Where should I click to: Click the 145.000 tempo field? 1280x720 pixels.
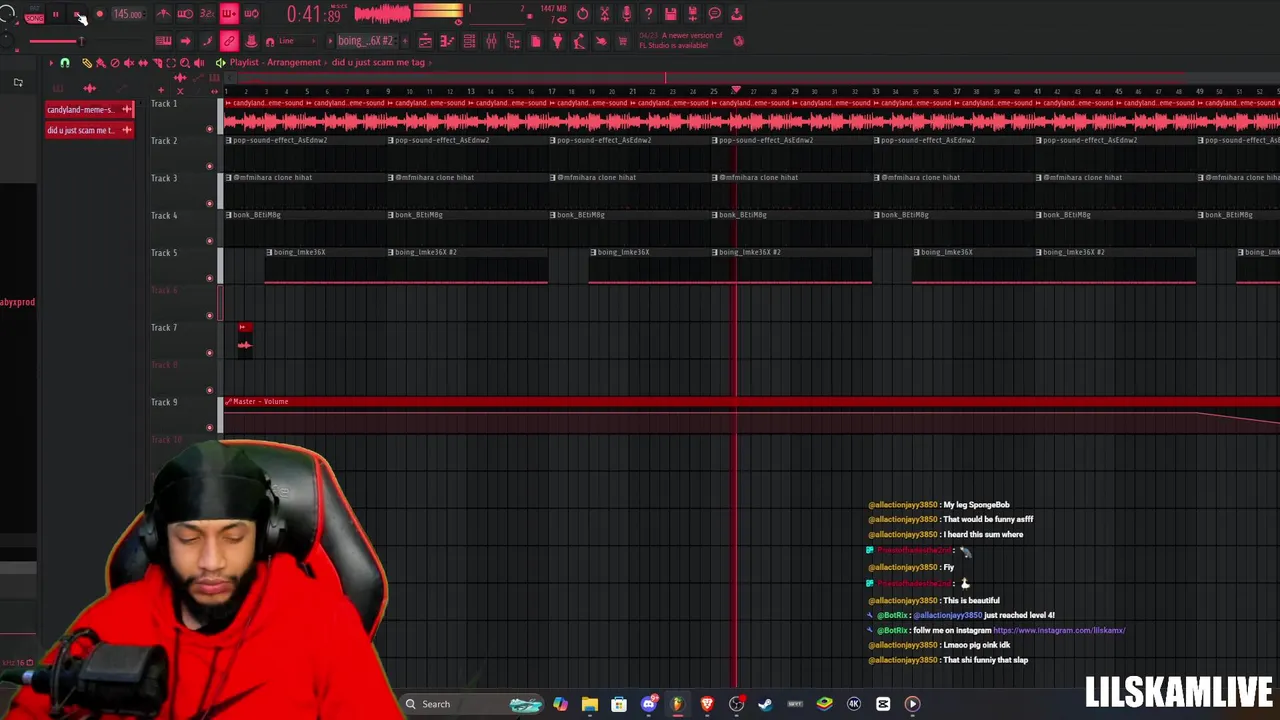(x=127, y=14)
